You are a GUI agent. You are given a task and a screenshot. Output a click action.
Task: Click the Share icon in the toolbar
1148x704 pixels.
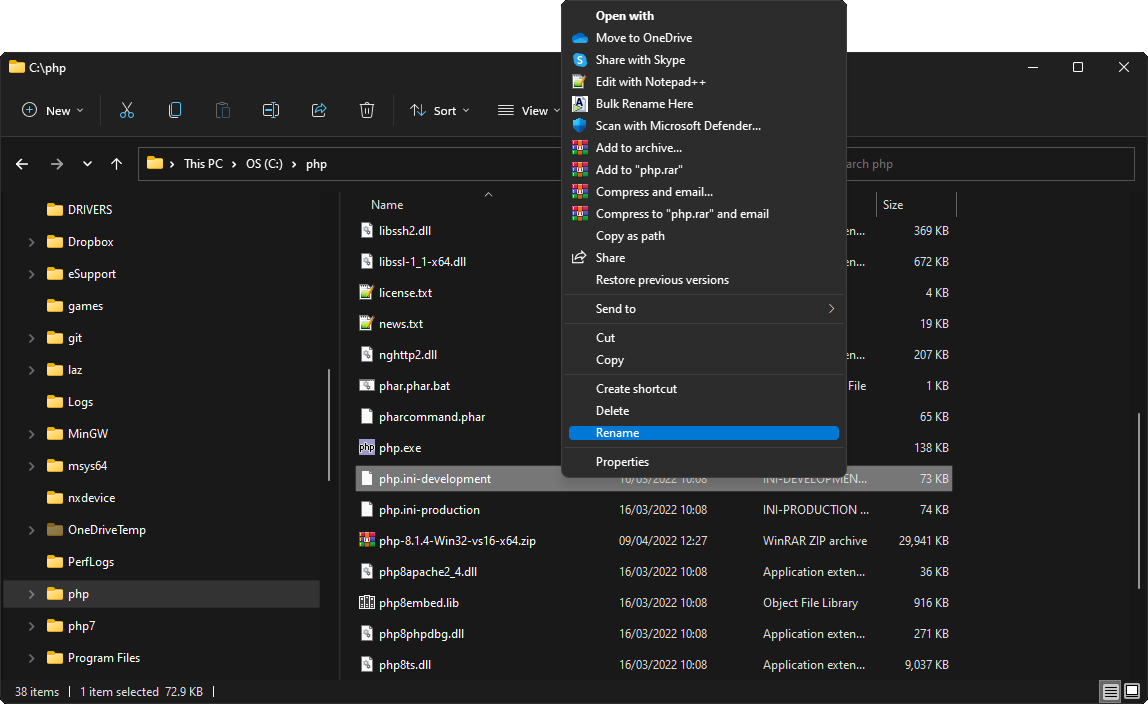point(318,111)
